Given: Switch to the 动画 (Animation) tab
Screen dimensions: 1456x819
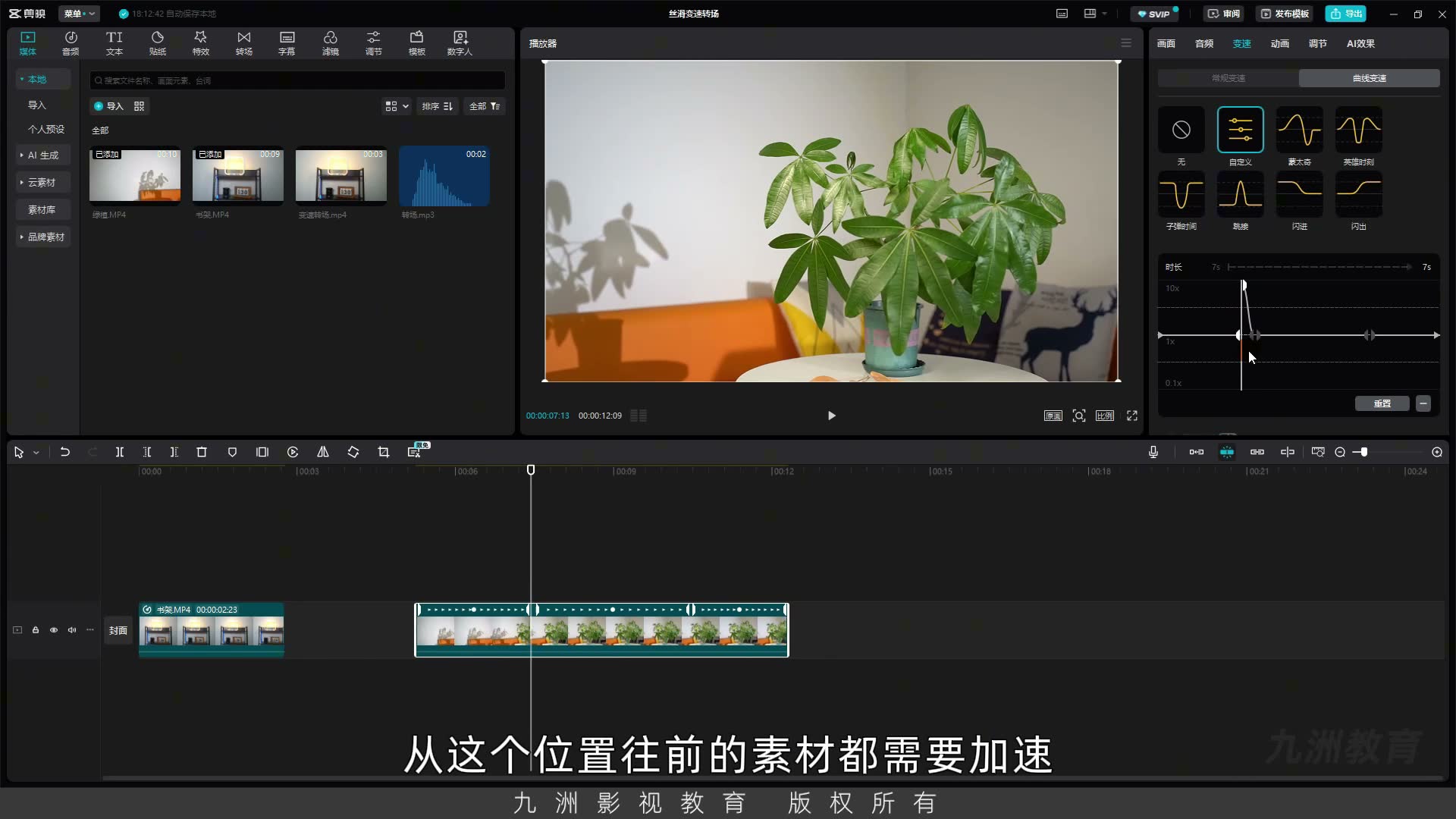Looking at the screenshot, I should [1280, 43].
